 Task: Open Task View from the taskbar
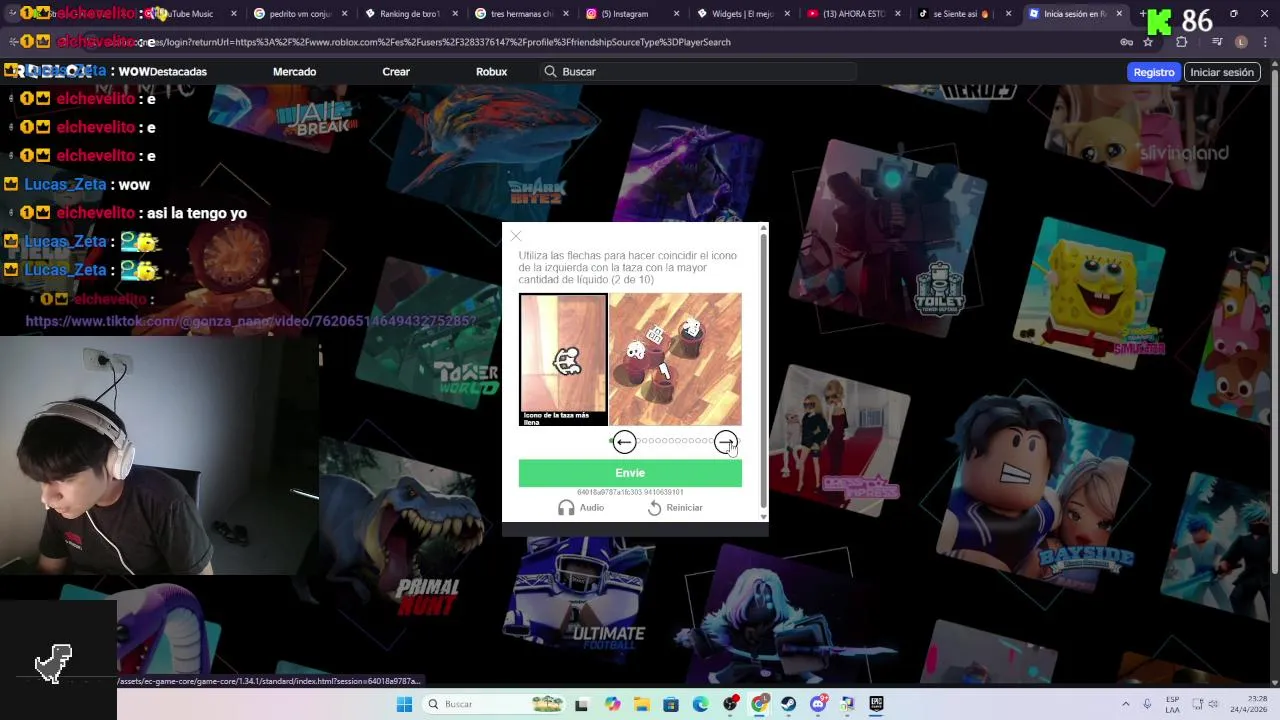pos(582,704)
